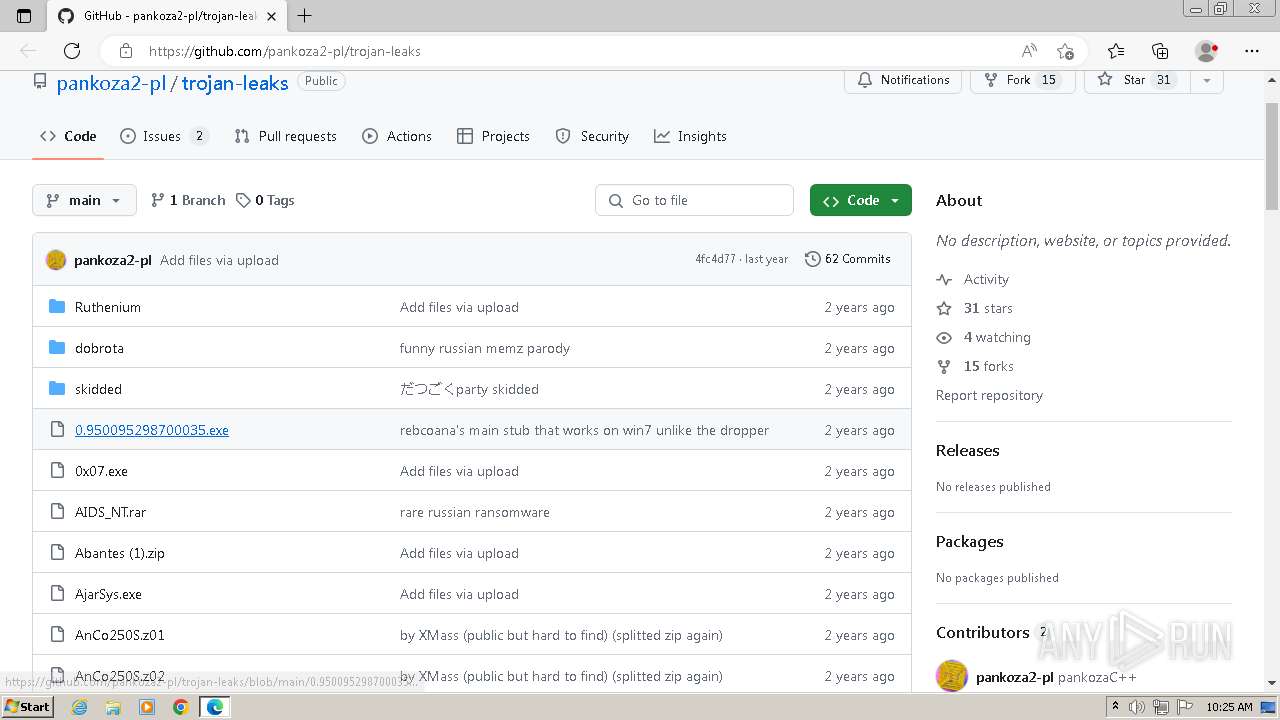Expand the main branch dropdown
The width and height of the screenshot is (1280, 720).
84,200
